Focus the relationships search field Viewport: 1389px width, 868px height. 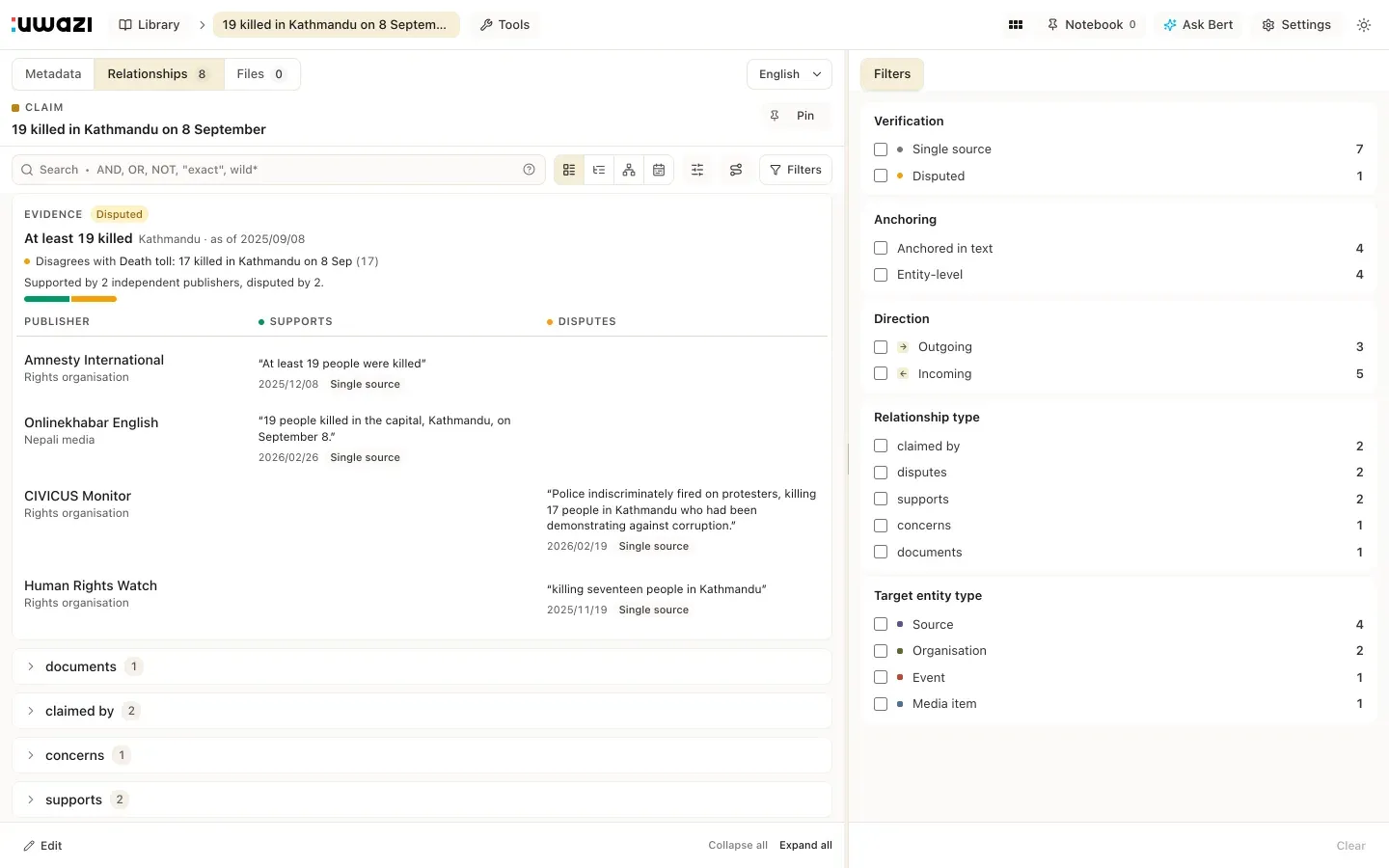tap(278, 170)
